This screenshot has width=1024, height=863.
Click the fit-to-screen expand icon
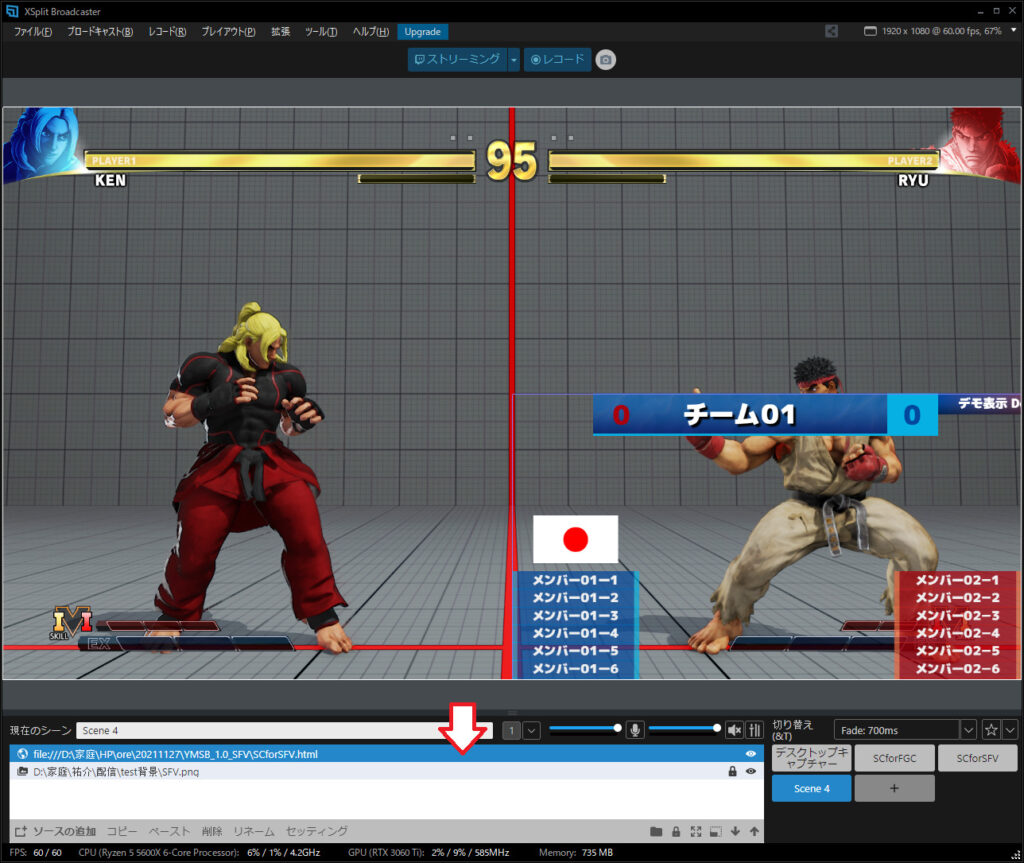click(696, 831)
